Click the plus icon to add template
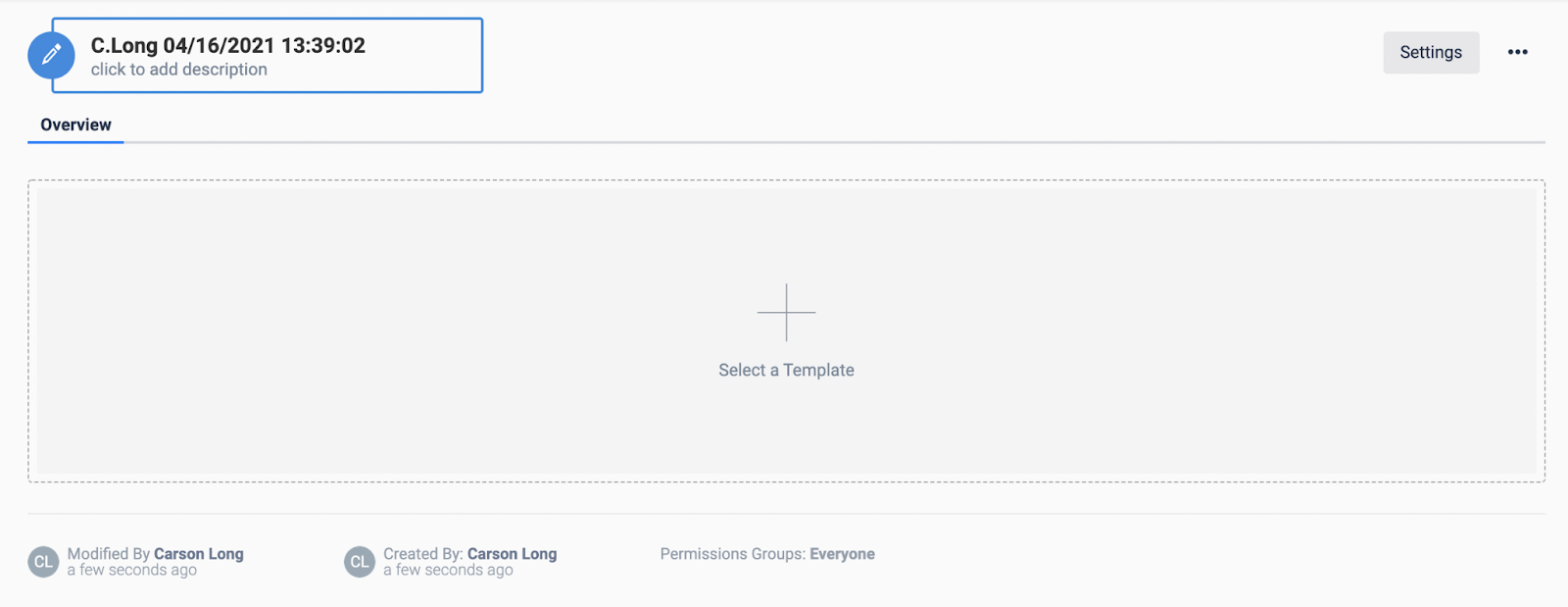Viewport: 1568px width, 607px height. [x=786, y=313]
